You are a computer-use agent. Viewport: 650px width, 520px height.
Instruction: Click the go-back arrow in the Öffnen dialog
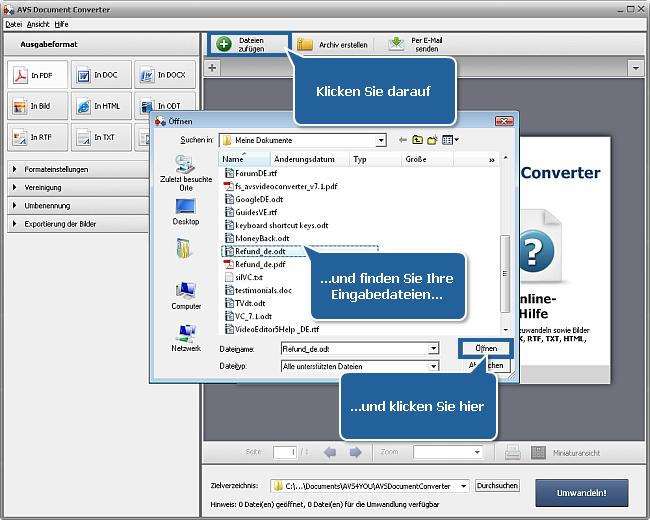[x=403, y=140]
